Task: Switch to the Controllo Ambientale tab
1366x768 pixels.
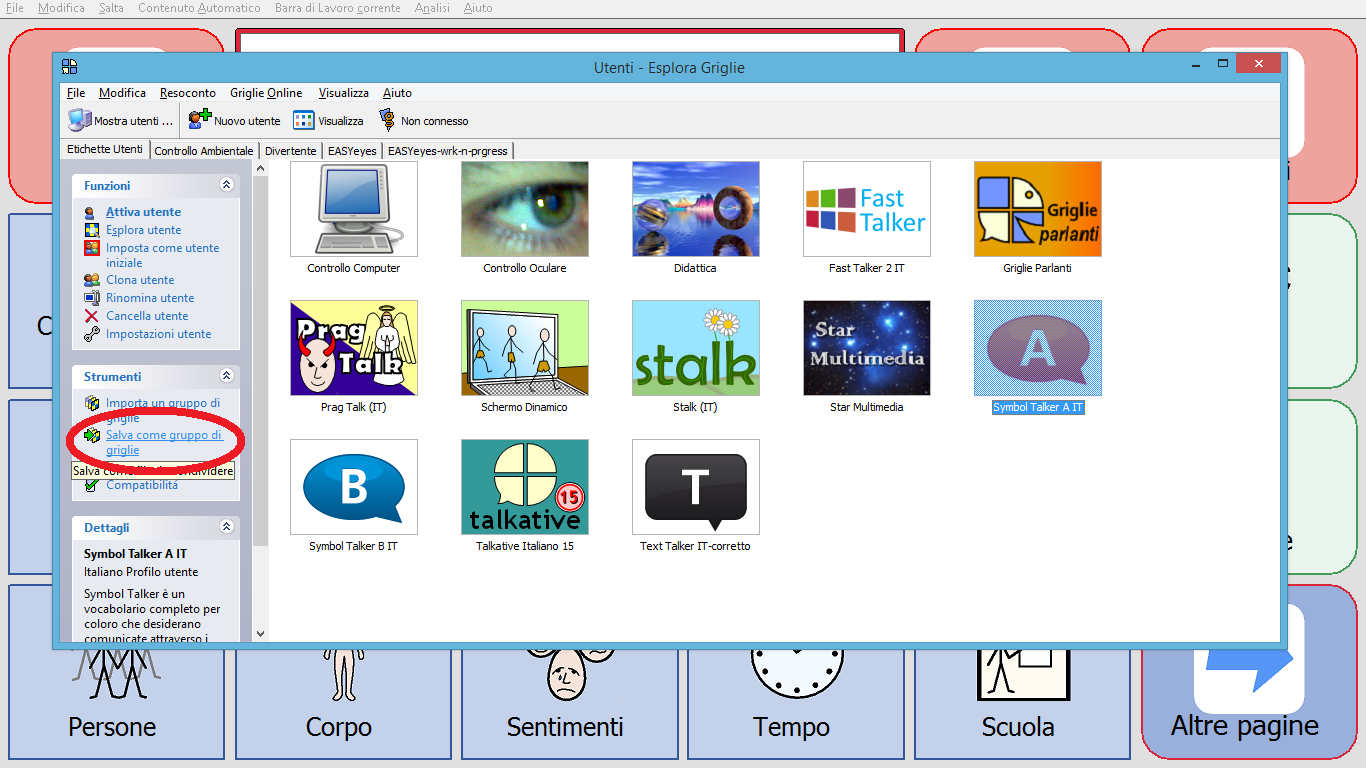Action: 204,151
